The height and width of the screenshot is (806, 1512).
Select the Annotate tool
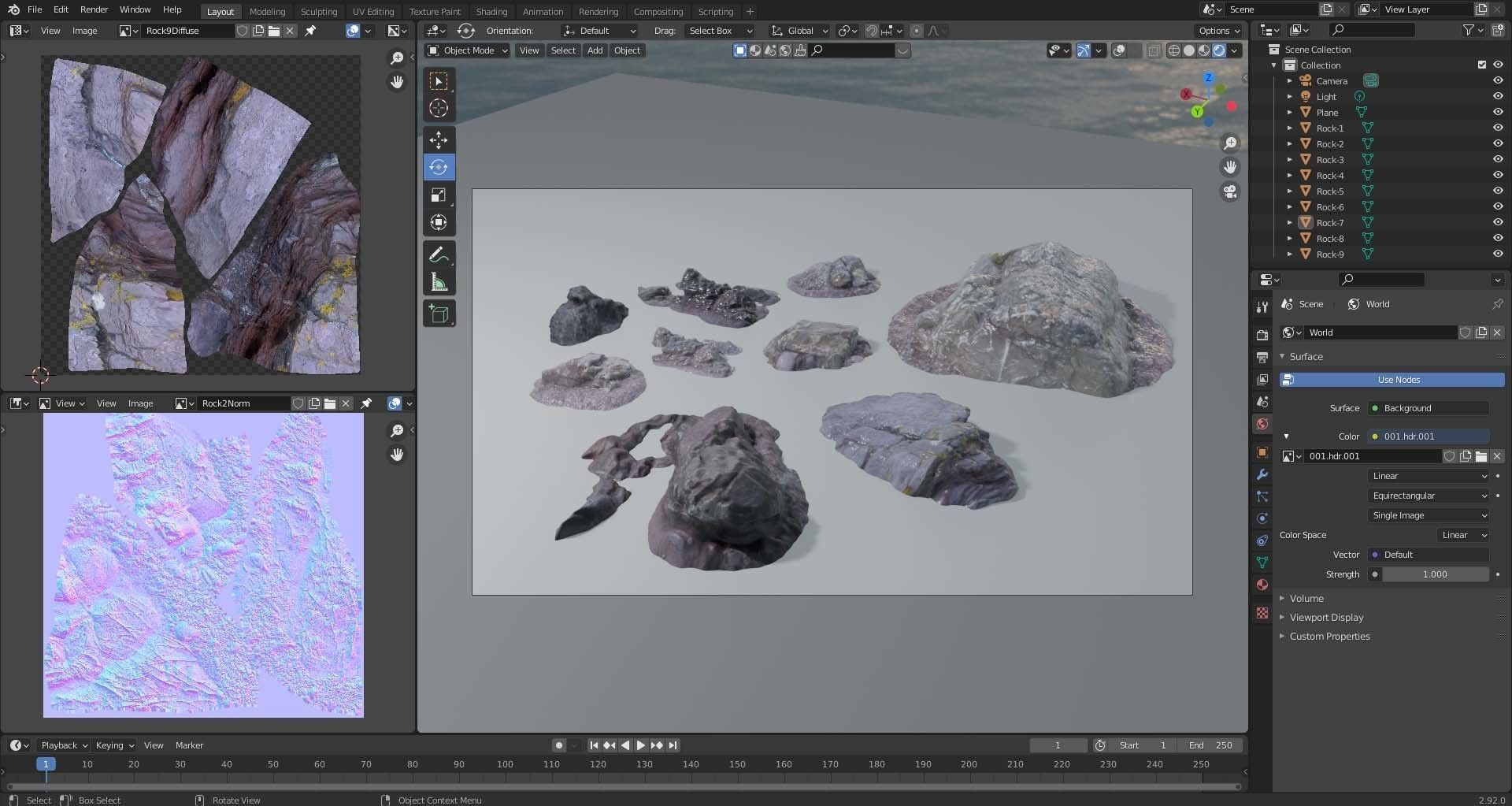439,254
